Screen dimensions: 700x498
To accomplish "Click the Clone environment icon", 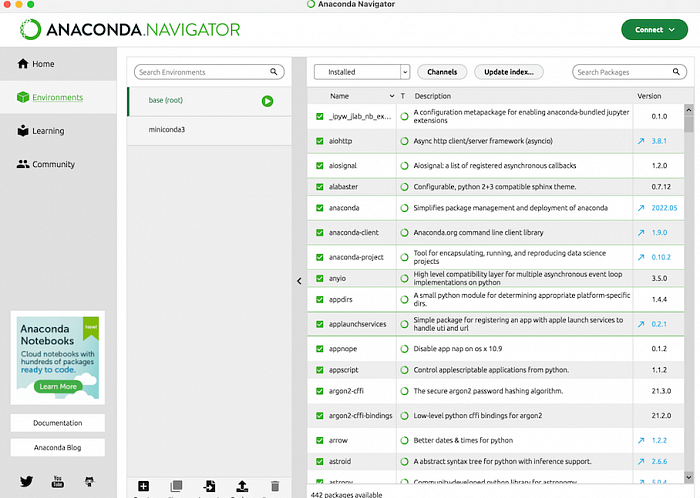I will 176,486.
